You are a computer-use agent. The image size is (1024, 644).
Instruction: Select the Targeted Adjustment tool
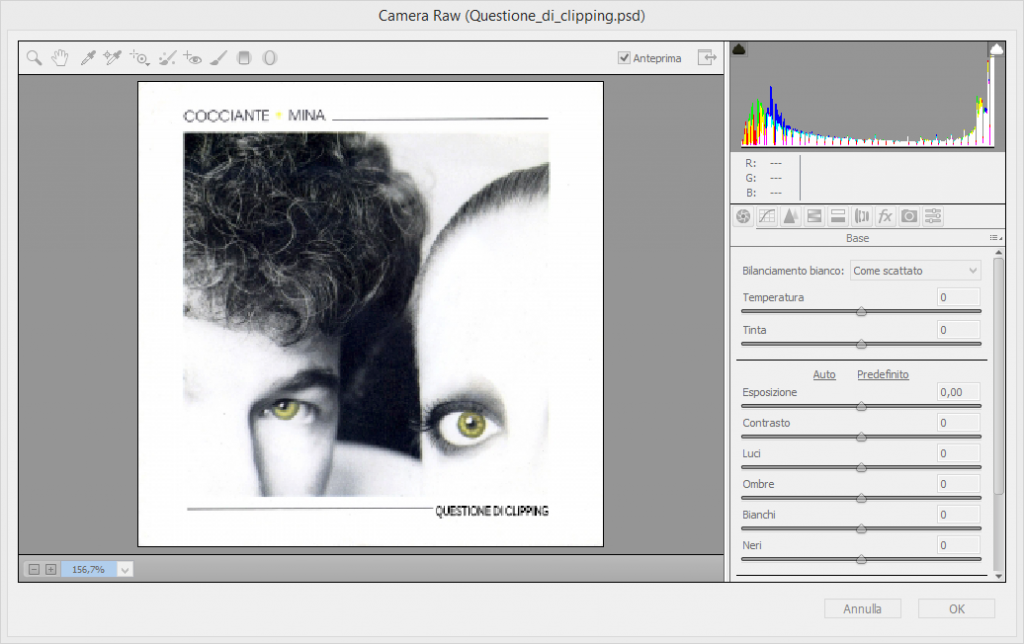pyautogui.click(x=139, y=58)
